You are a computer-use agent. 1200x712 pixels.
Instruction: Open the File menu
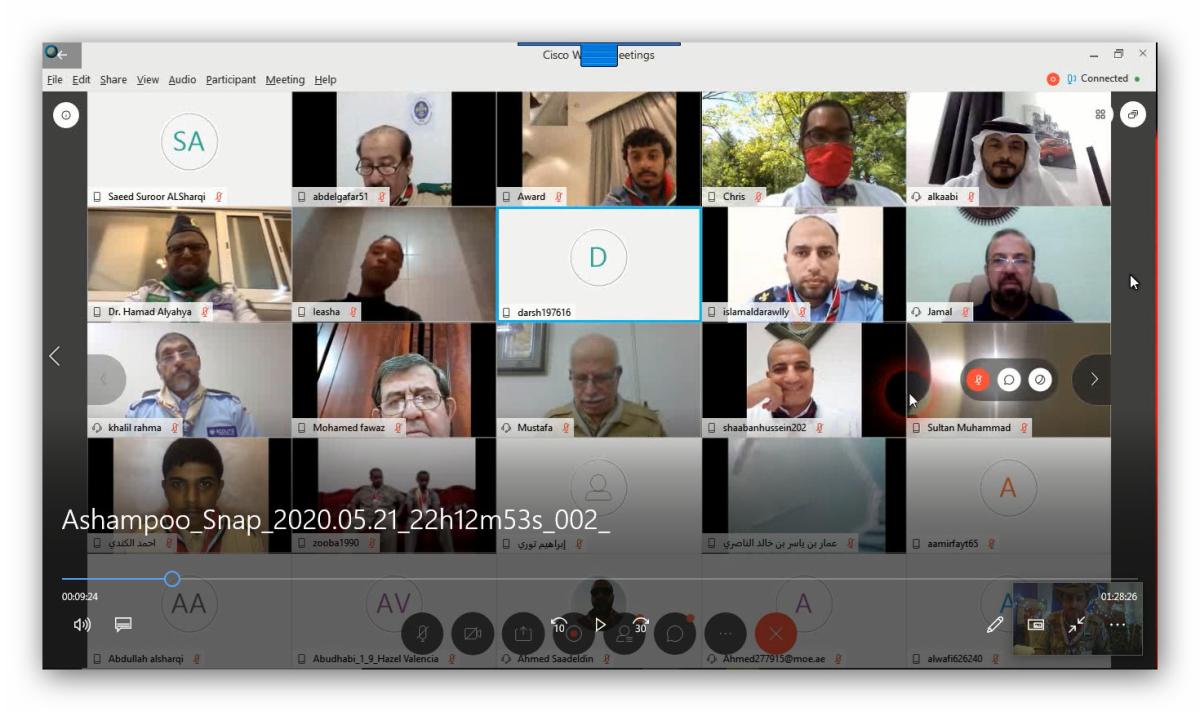pos(55,80)
